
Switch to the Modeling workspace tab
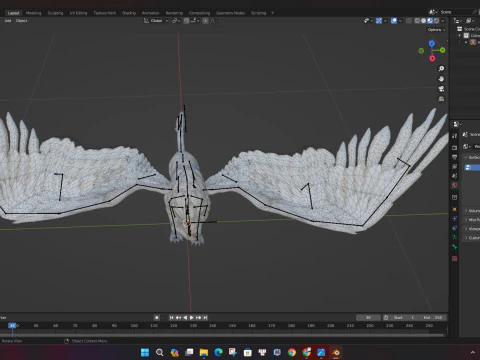33,13
